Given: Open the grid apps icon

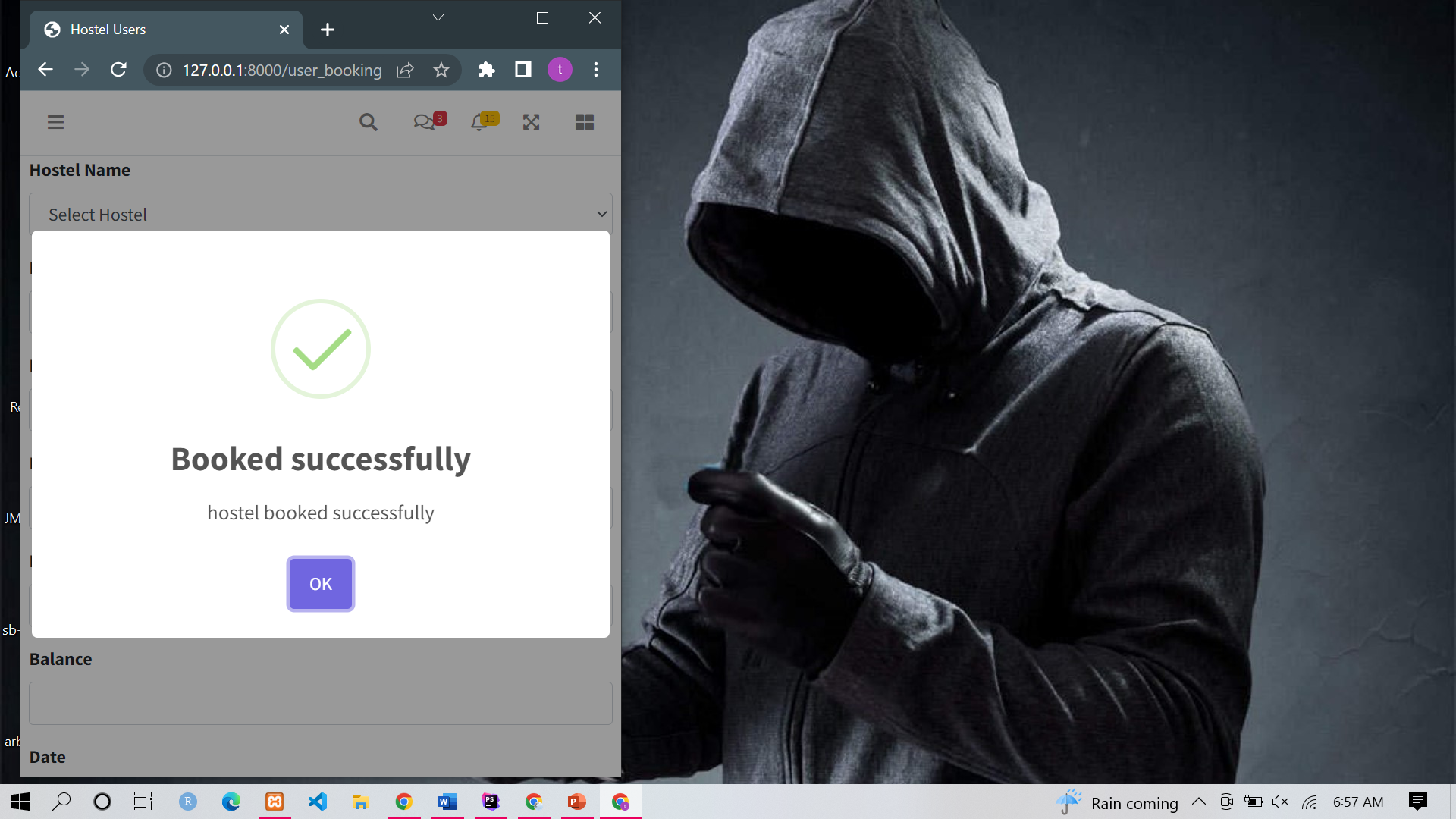Looking at the screenshot, I should 584,122.
